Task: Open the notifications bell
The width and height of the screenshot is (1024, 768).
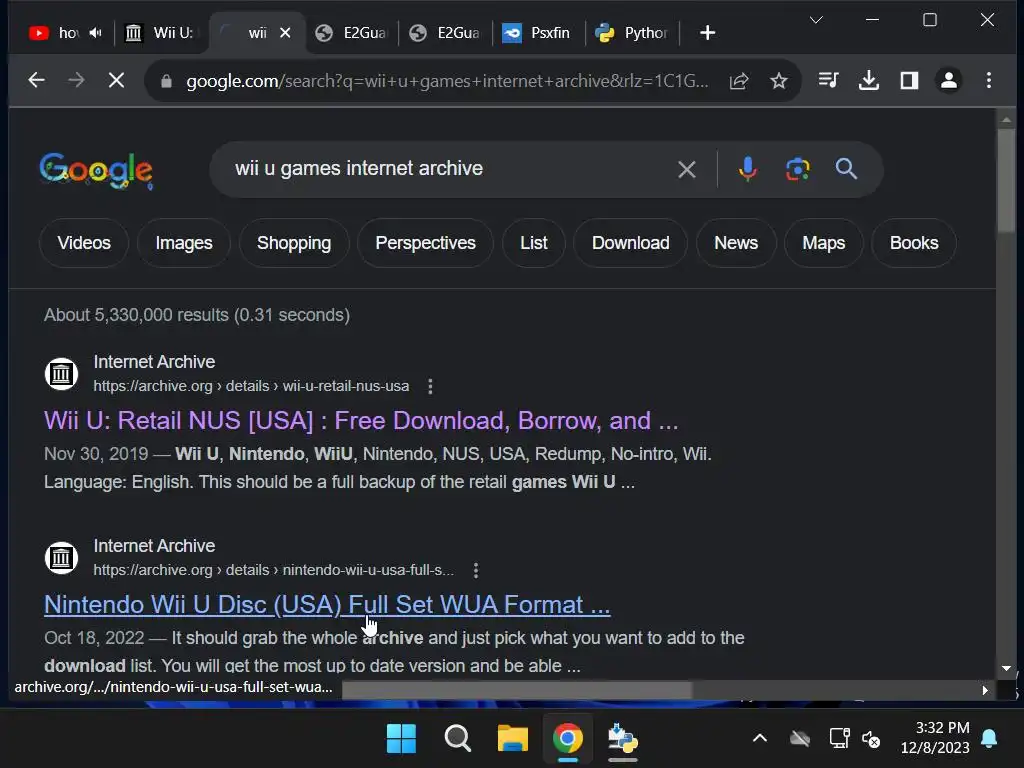Action: (989, 739)
